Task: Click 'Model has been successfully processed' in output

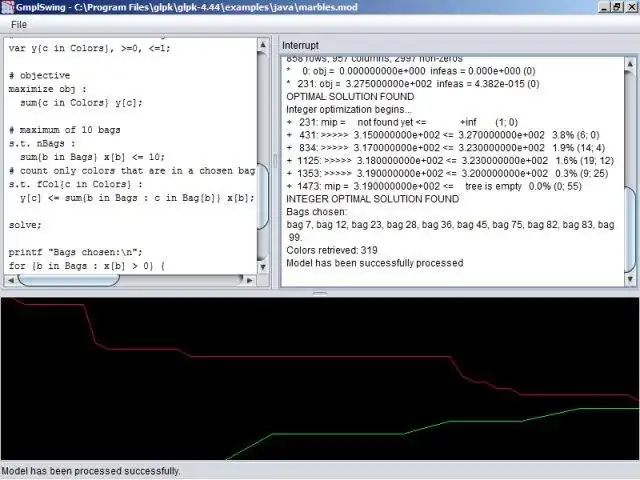Action: pyautogui.click(x=375, y=263)
